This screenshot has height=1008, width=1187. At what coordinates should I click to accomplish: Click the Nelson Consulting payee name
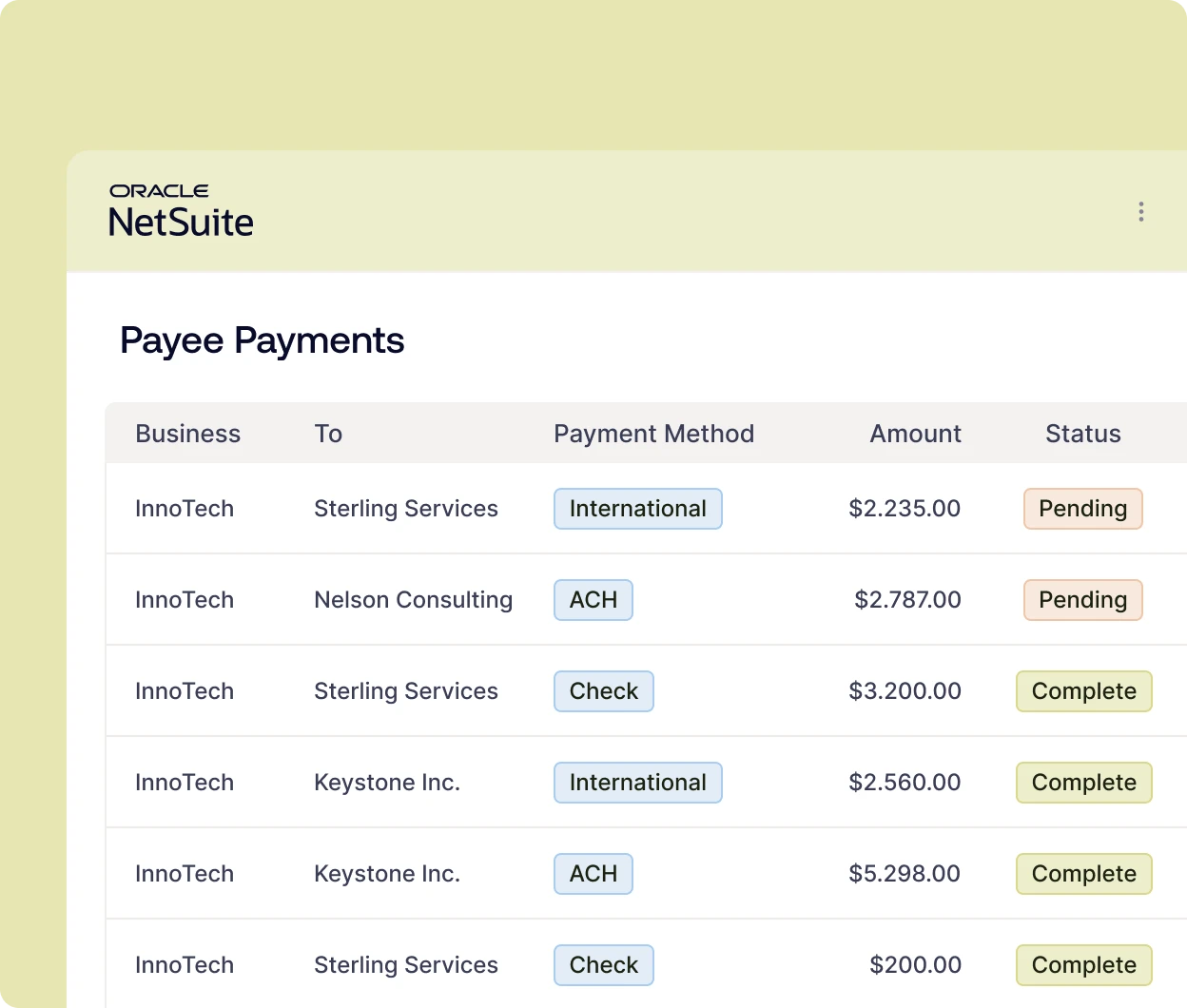pos(413,600)
